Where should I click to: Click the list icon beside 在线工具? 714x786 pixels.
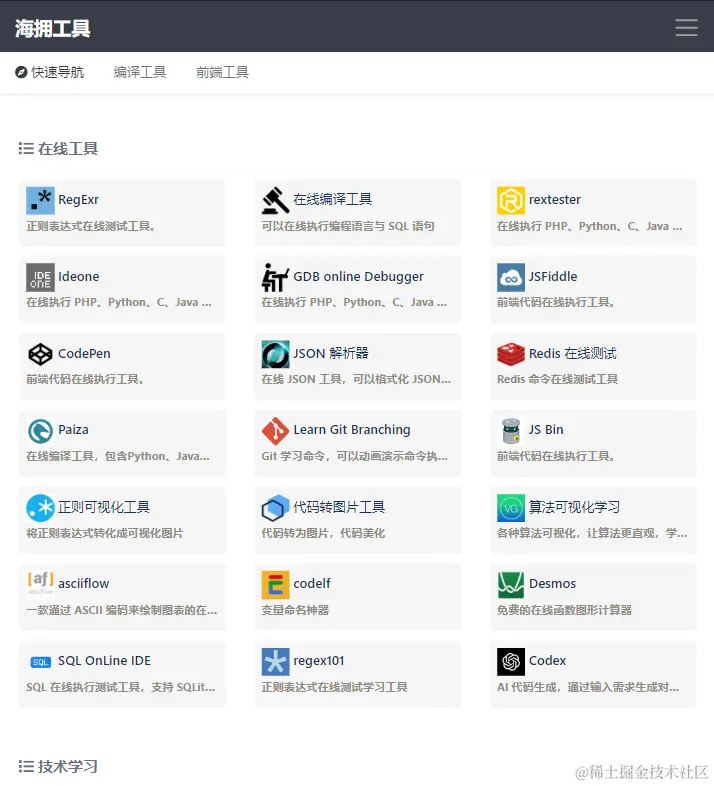click(x=26, y=149)
